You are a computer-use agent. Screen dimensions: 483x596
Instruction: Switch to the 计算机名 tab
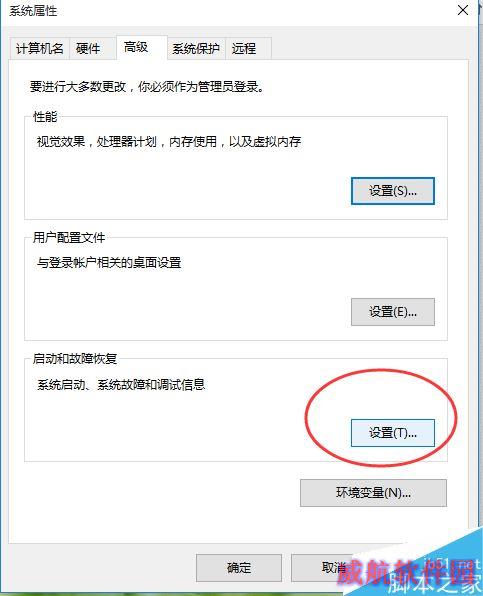pos(40,49)
